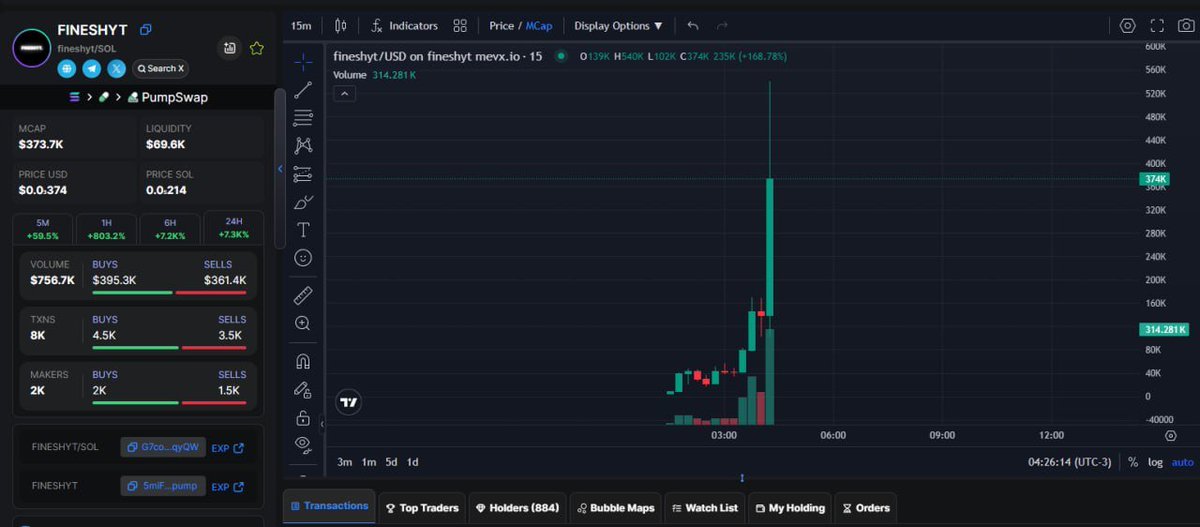Select the ruler measure tool
This screenshot has height=527, width=1200.
tap(303, 295)
